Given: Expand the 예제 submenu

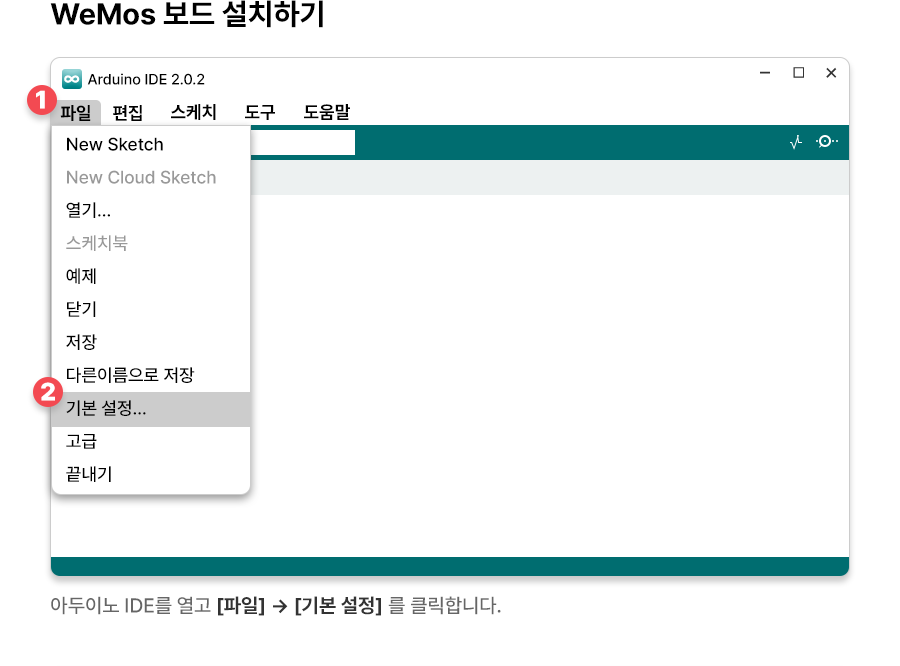Looking at the screenshot, I should coord(81,276).
